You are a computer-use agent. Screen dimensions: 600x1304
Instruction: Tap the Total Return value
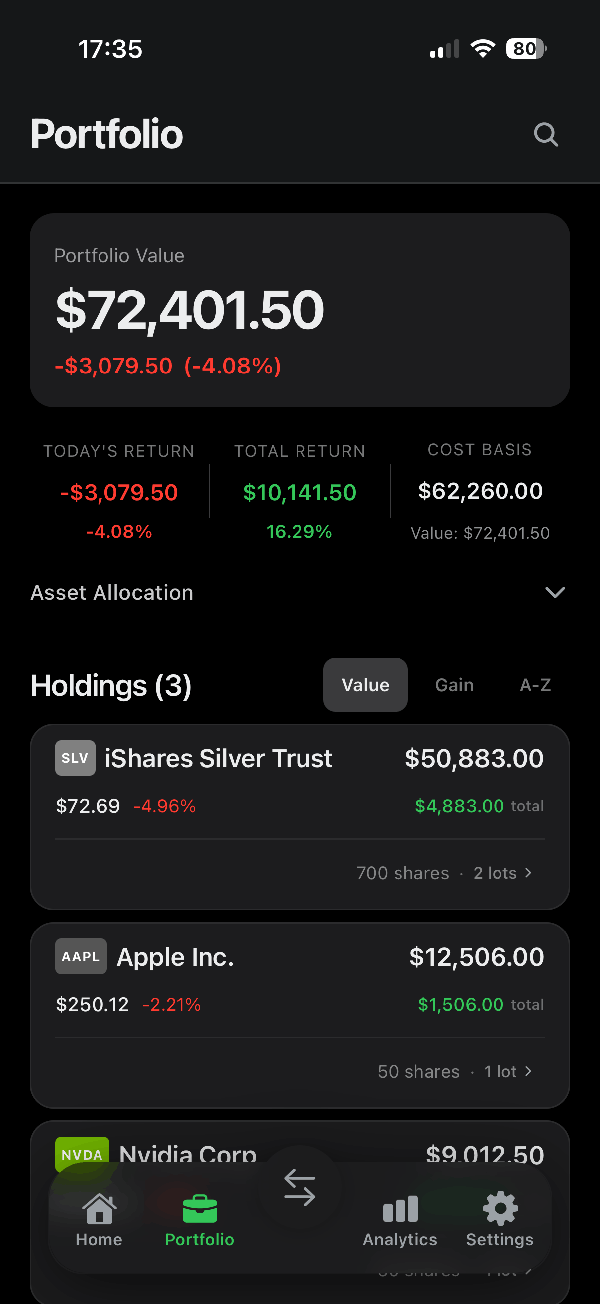click(299, 492)
